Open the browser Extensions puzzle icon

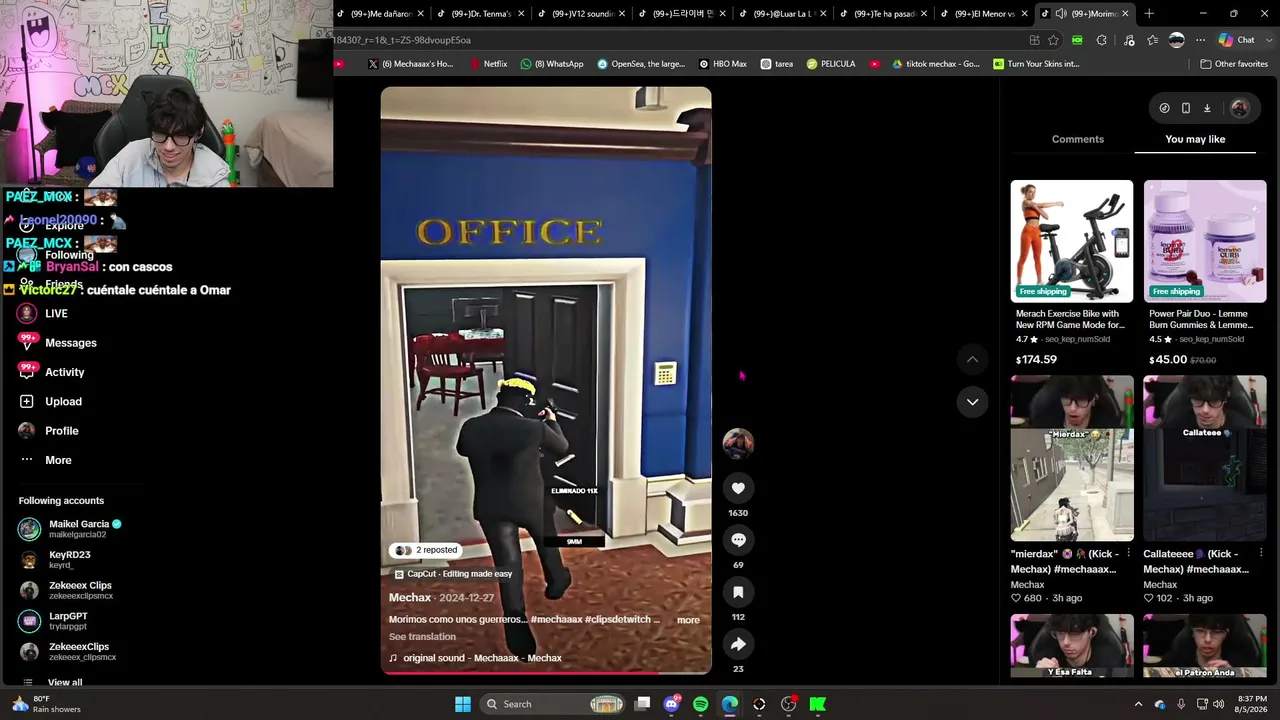point(1101,40)
